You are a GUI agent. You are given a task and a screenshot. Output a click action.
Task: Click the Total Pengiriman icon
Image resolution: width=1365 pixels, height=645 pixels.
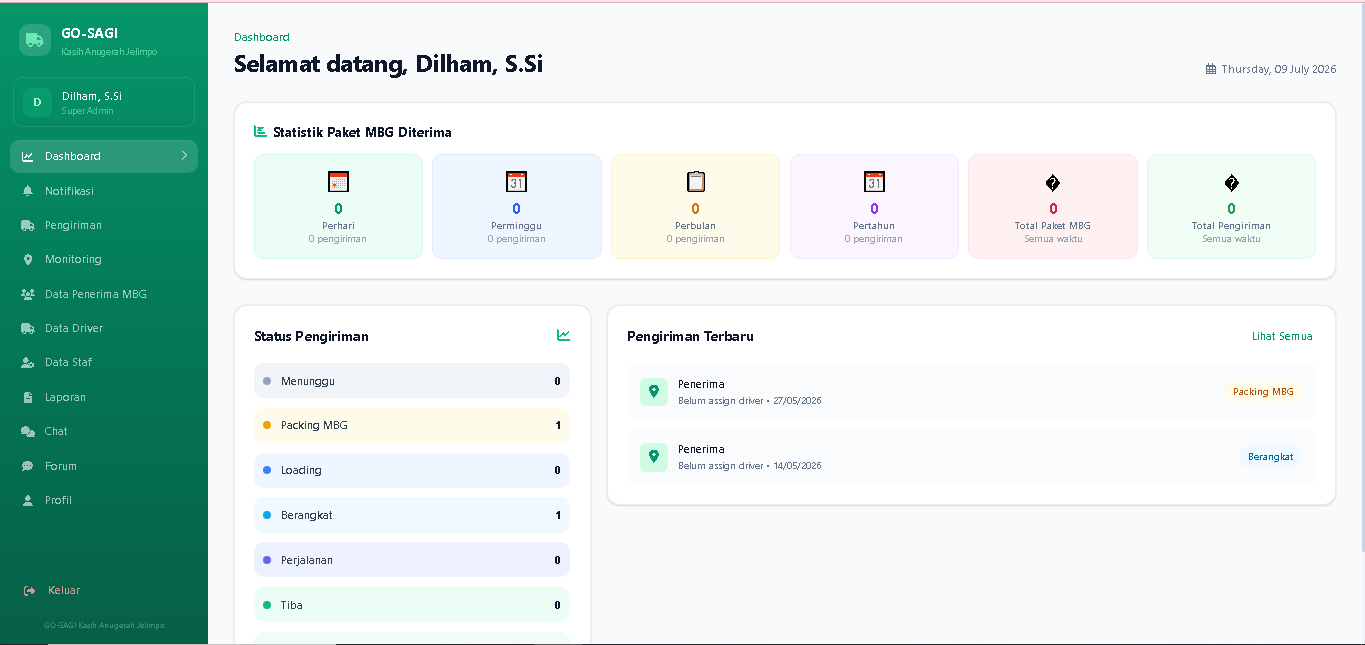(1232, 183)
